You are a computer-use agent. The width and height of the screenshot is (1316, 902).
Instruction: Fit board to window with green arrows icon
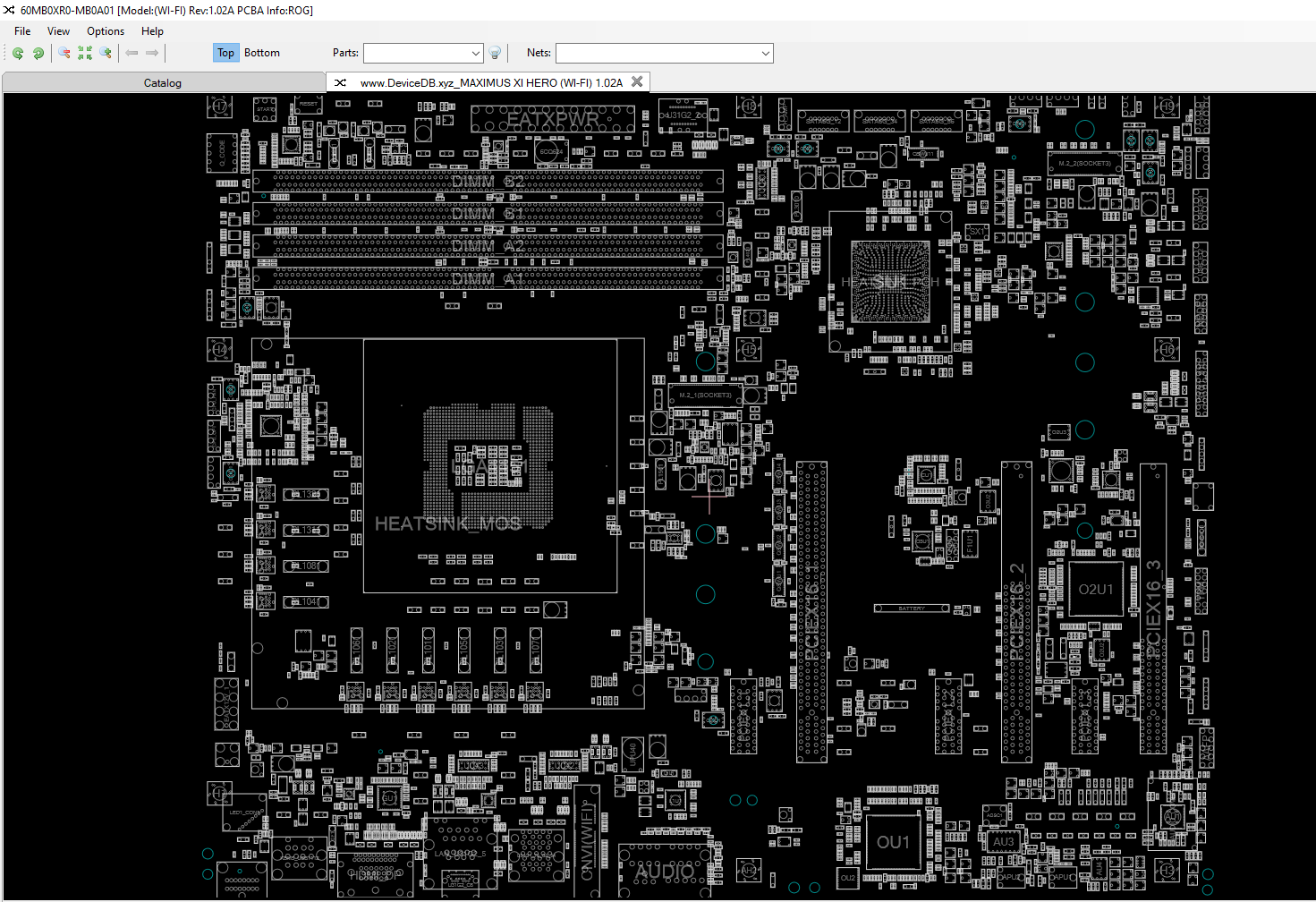[x=85, y=53]
